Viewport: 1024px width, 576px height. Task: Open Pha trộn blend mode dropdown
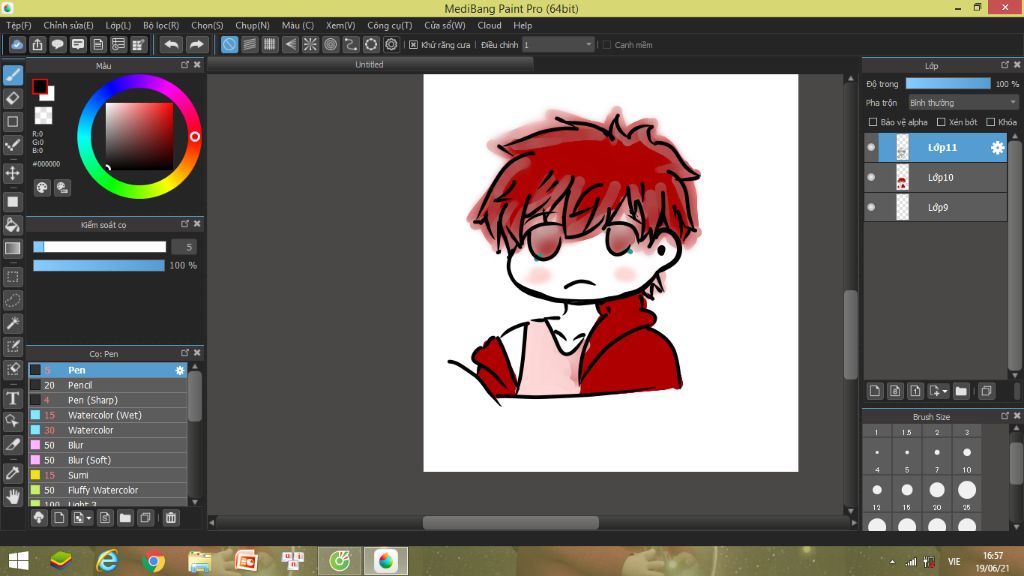pos(963,103)
